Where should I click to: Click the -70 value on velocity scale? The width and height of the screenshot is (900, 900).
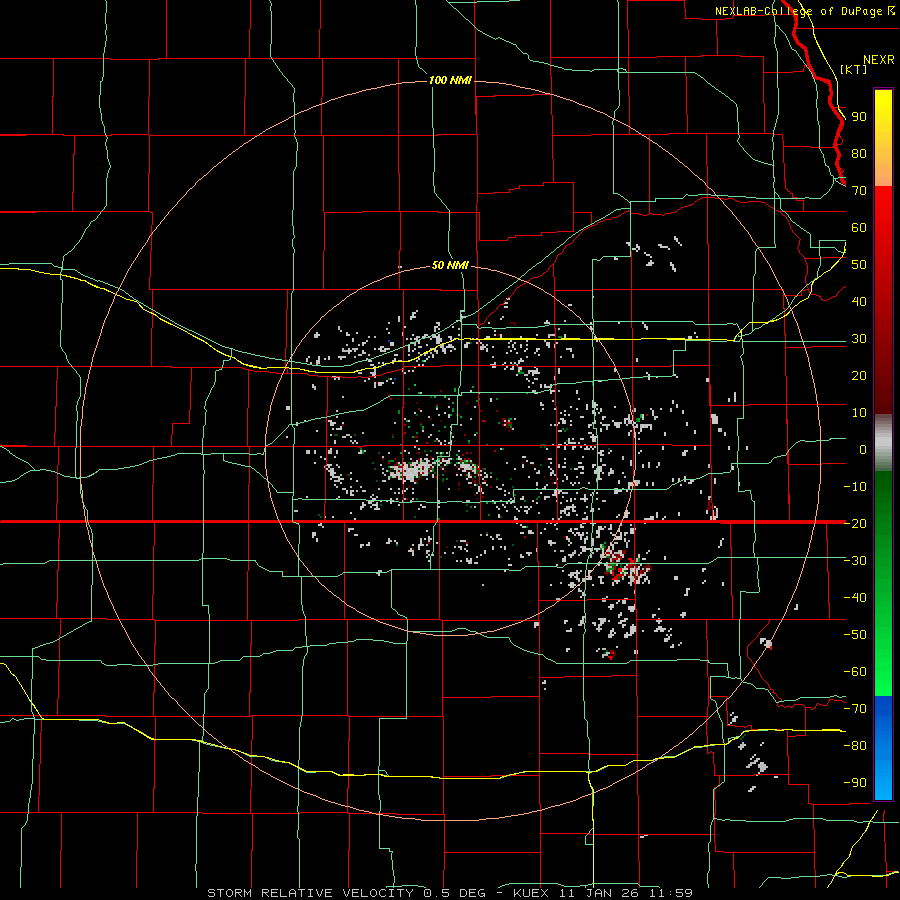(855, 708)
